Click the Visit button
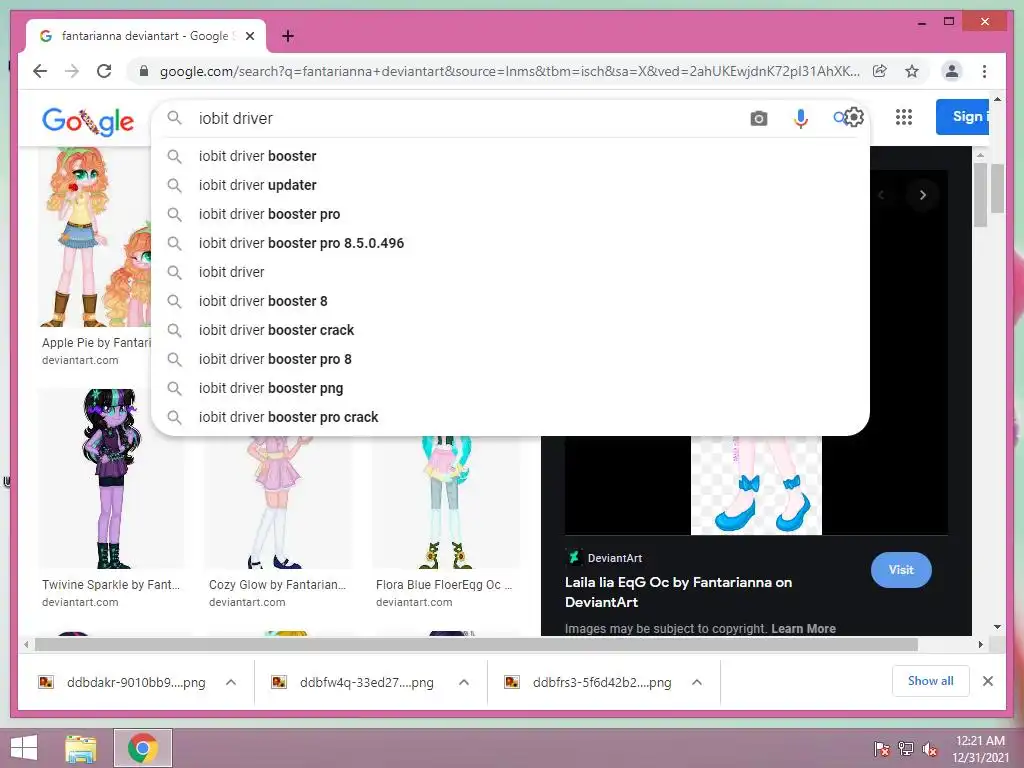This screenshot has width=1024, height=768. coord(901,569)
